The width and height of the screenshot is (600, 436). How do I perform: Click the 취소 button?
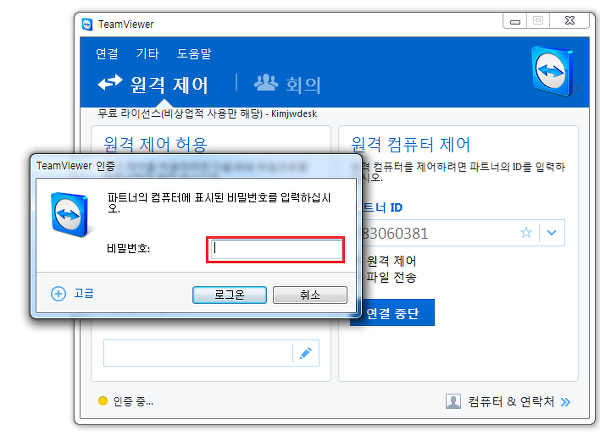(x=310, y=295)
